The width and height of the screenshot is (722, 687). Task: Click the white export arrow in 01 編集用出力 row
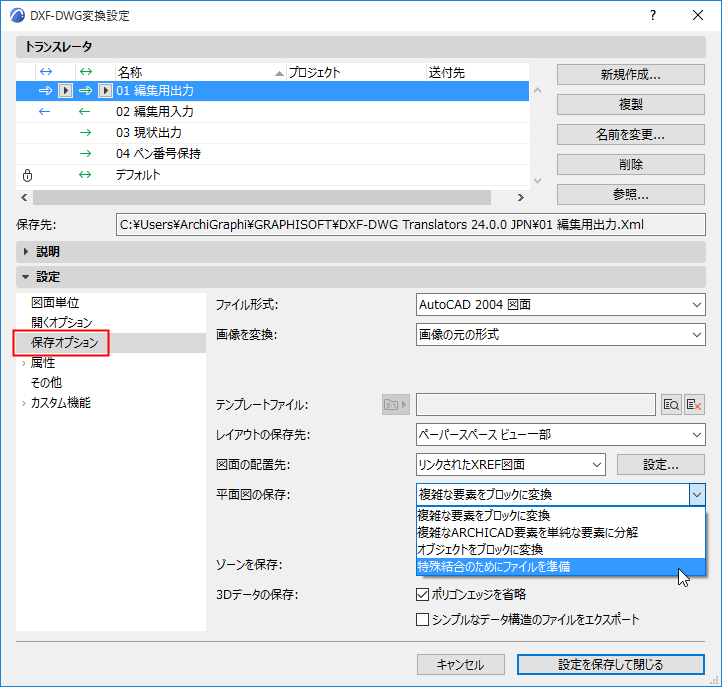tap(45, 91)
